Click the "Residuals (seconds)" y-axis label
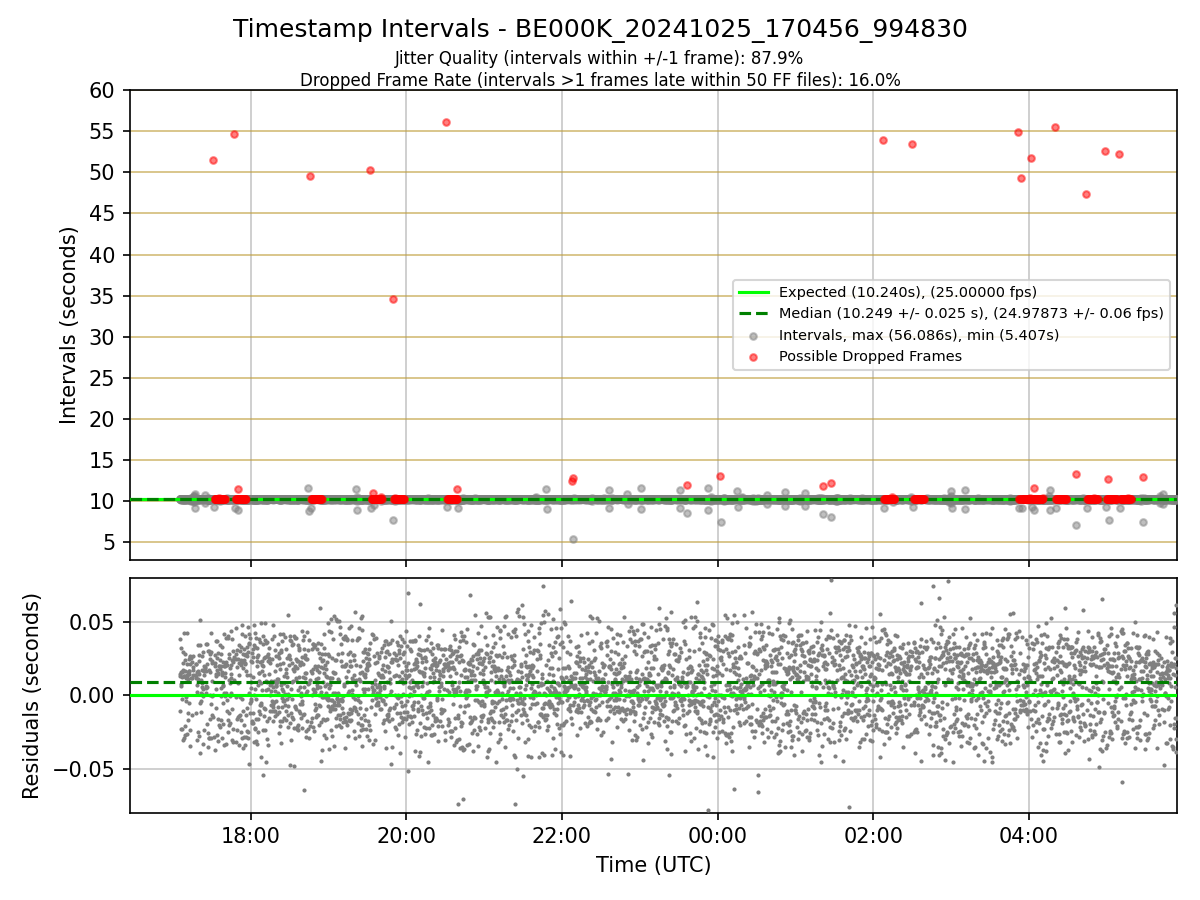The width and height of the screenshot is (1200, 900). click(31, 696)
